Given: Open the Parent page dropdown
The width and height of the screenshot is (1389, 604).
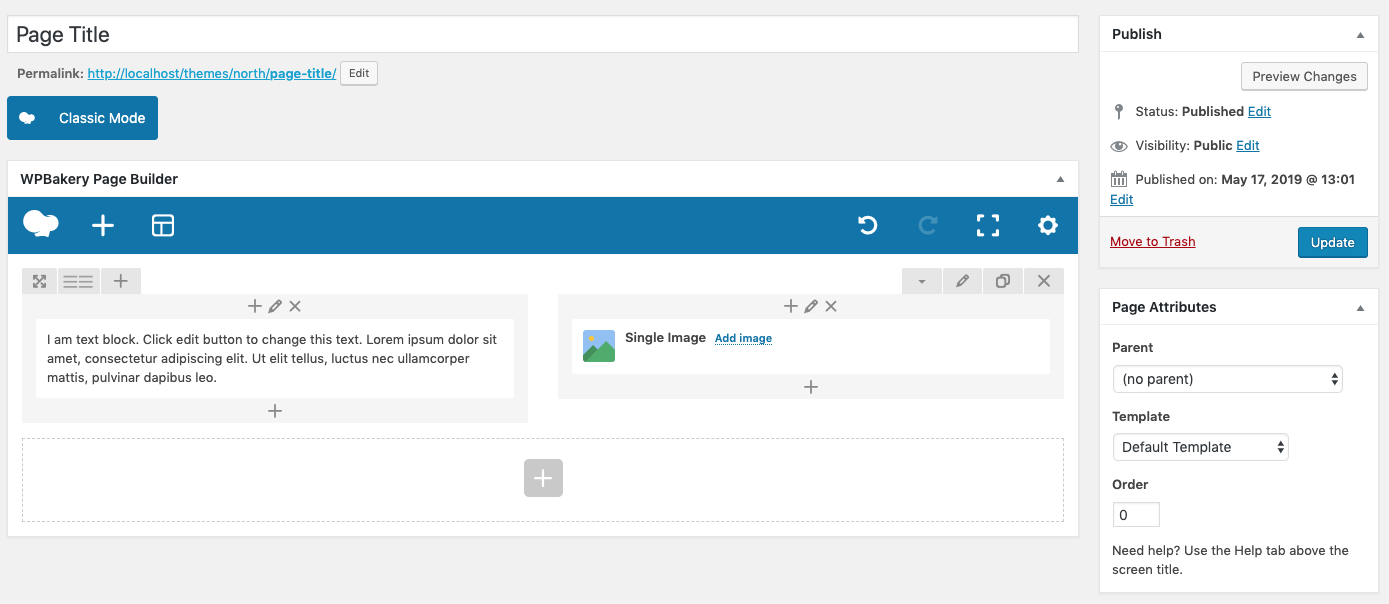Looking at the screenshot, I should pos(1227,379).
